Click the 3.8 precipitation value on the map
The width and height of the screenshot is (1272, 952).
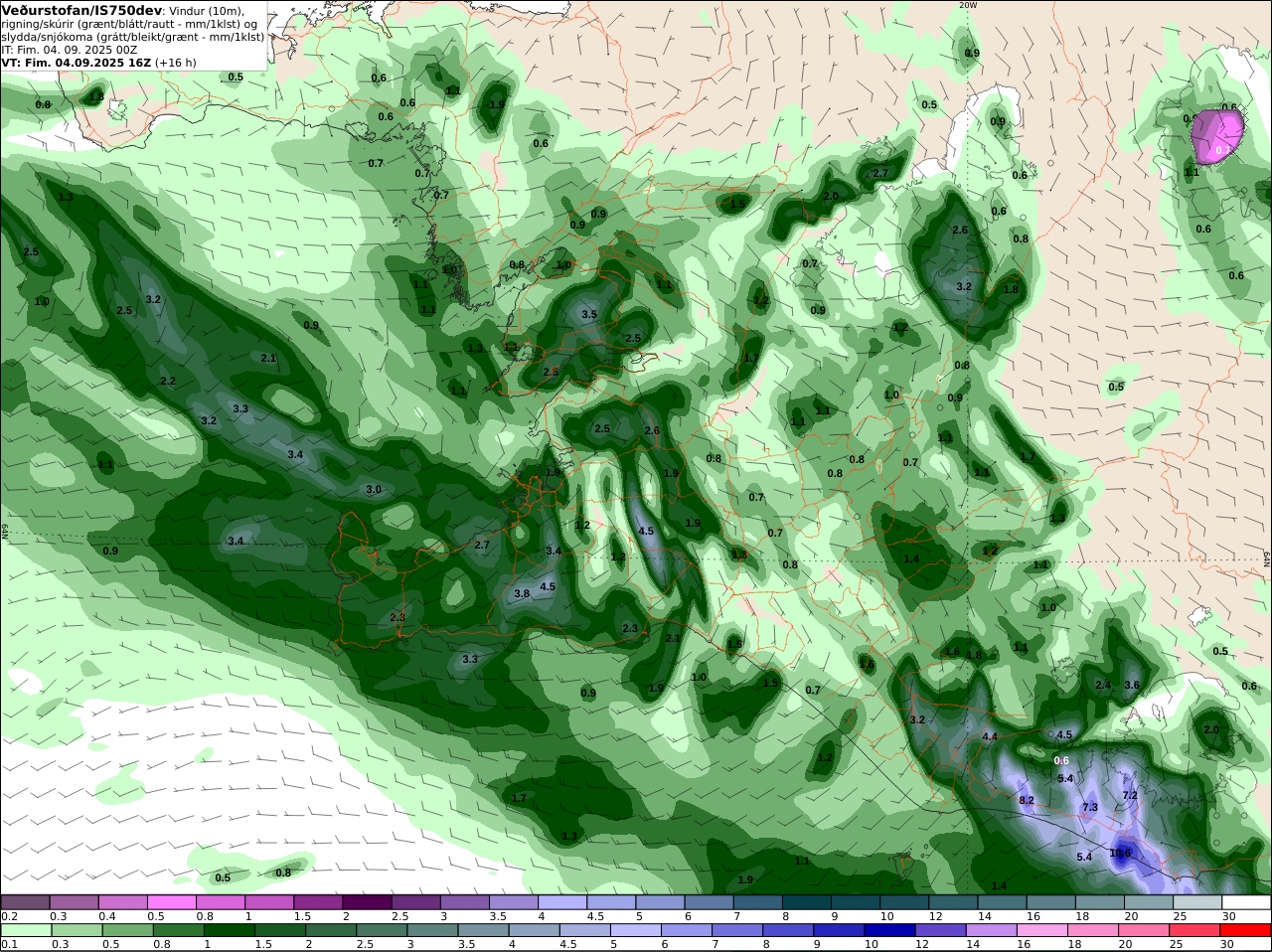(x=522, y=593)
